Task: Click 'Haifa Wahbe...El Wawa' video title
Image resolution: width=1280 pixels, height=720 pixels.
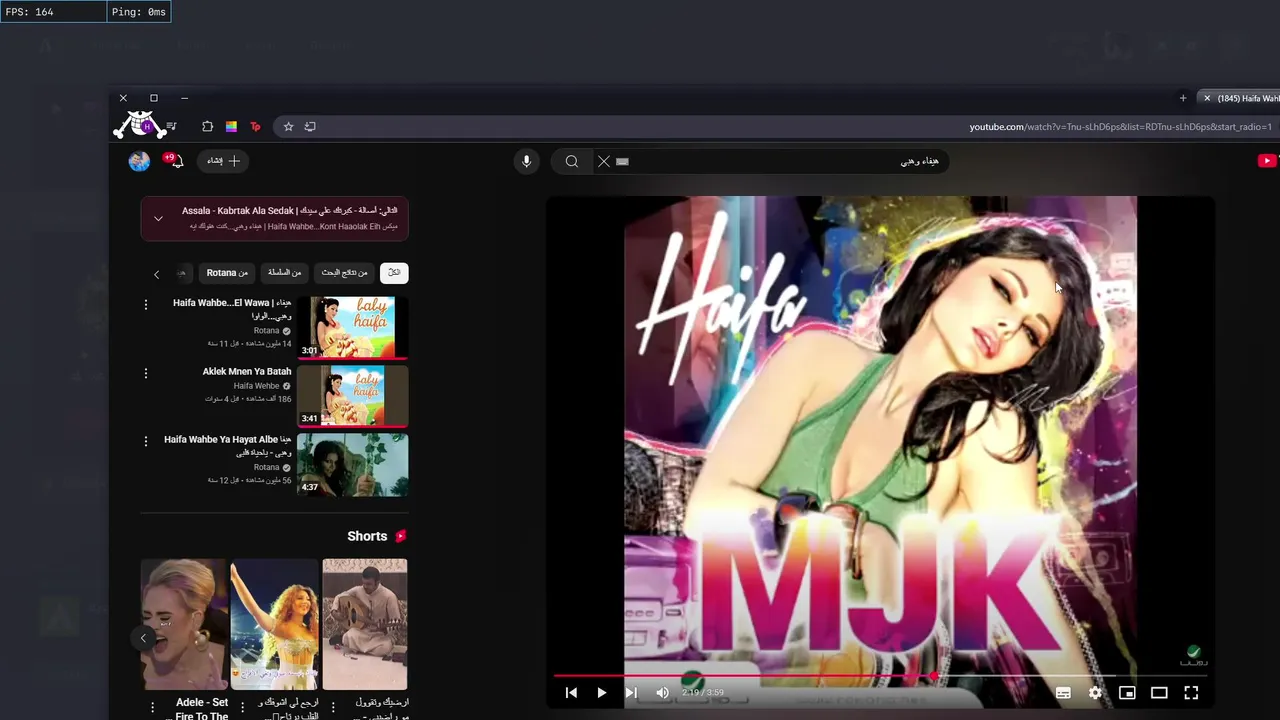Action: click(232, 309)
